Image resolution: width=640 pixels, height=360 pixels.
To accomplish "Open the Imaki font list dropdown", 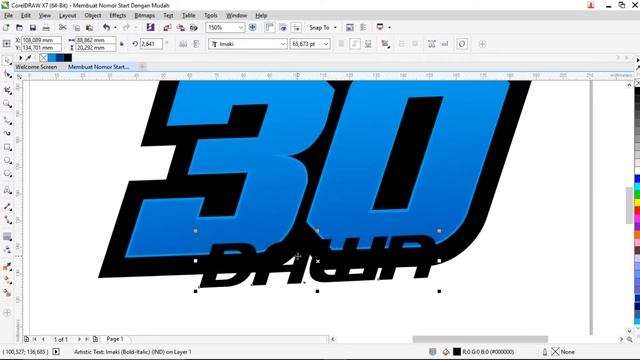I will tap(283, 44).
